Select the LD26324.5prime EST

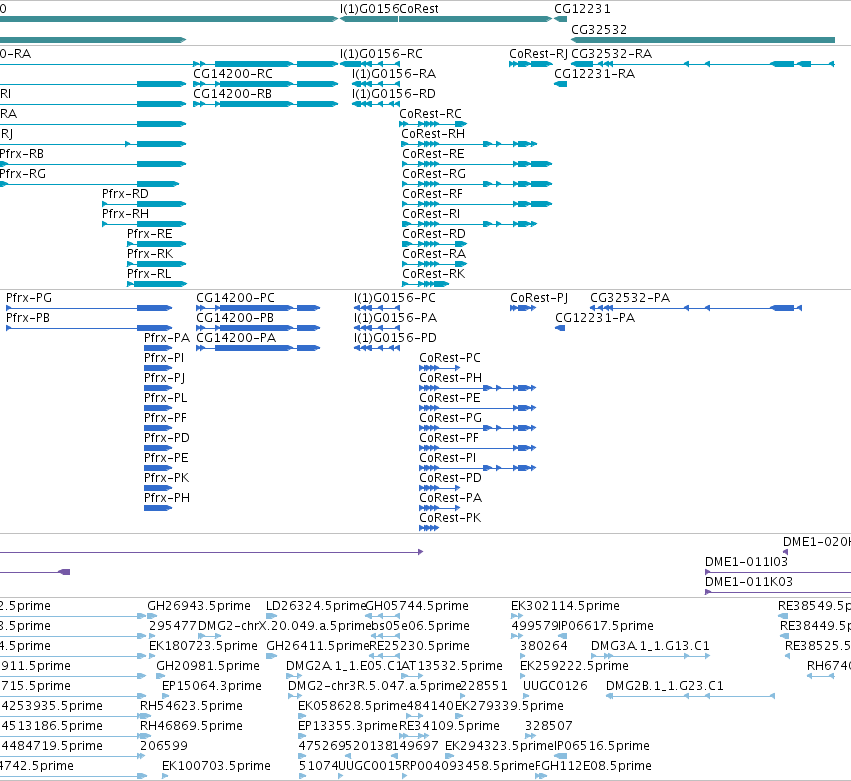click(316, 606)
